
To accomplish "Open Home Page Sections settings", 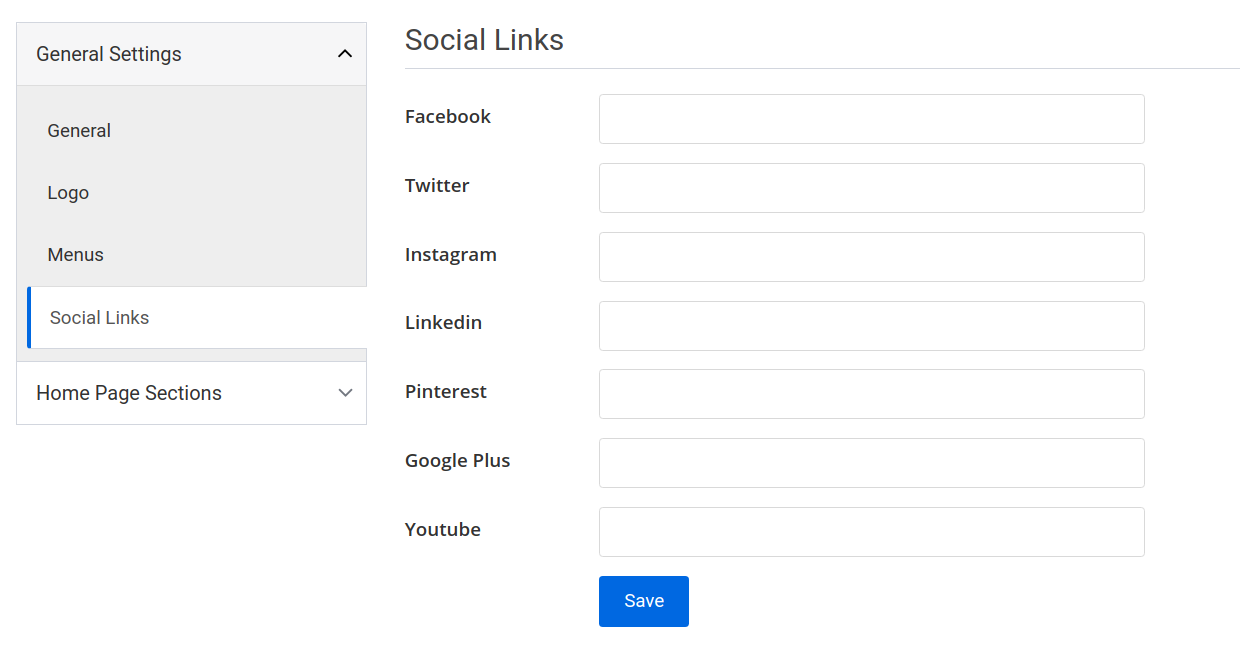I will click(x=128, y=392).
